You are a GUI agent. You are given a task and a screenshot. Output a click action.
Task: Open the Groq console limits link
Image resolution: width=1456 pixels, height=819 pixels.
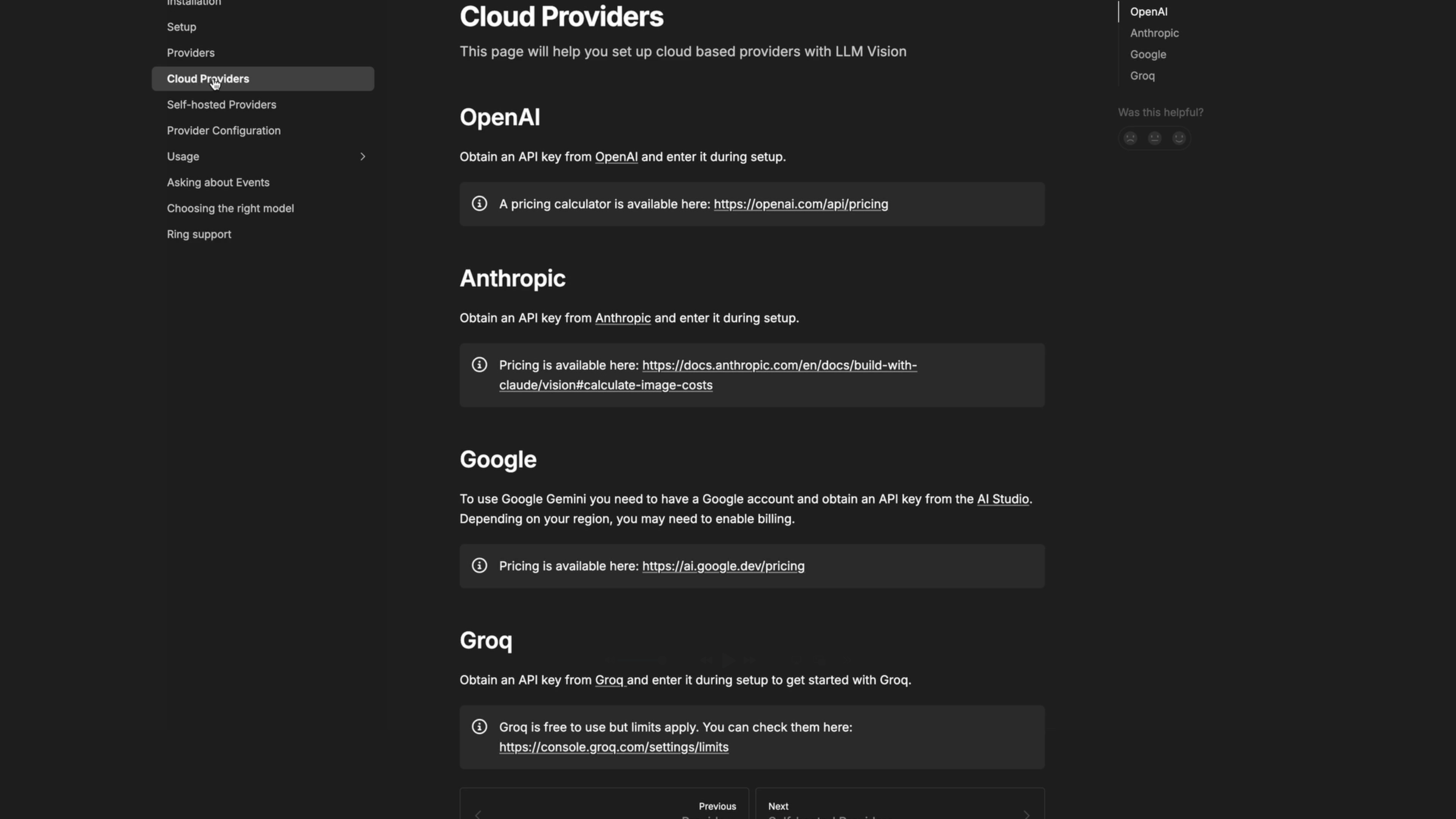[x=613, y=747]
